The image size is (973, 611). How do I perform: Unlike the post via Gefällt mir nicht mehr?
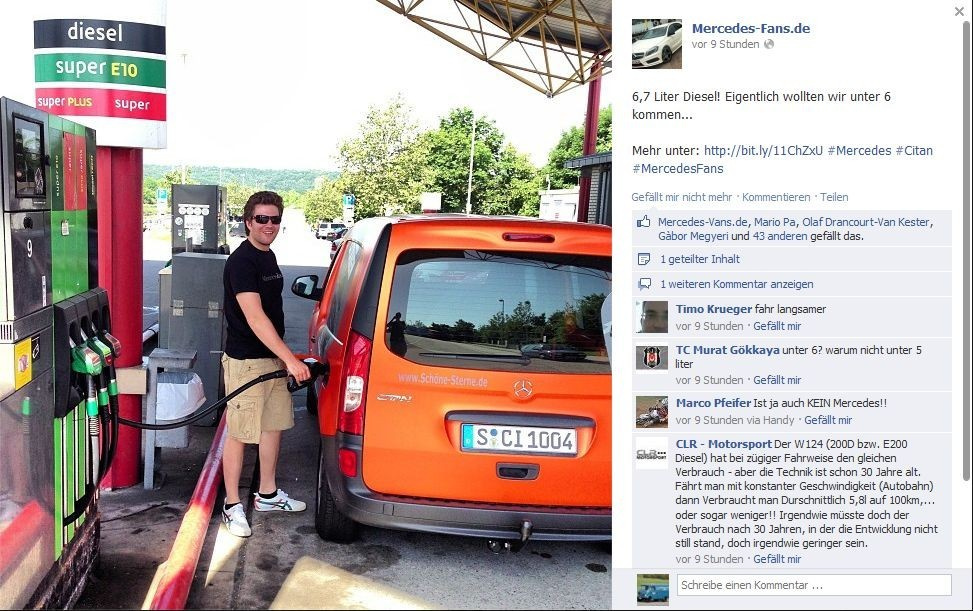tap(681, 197)
